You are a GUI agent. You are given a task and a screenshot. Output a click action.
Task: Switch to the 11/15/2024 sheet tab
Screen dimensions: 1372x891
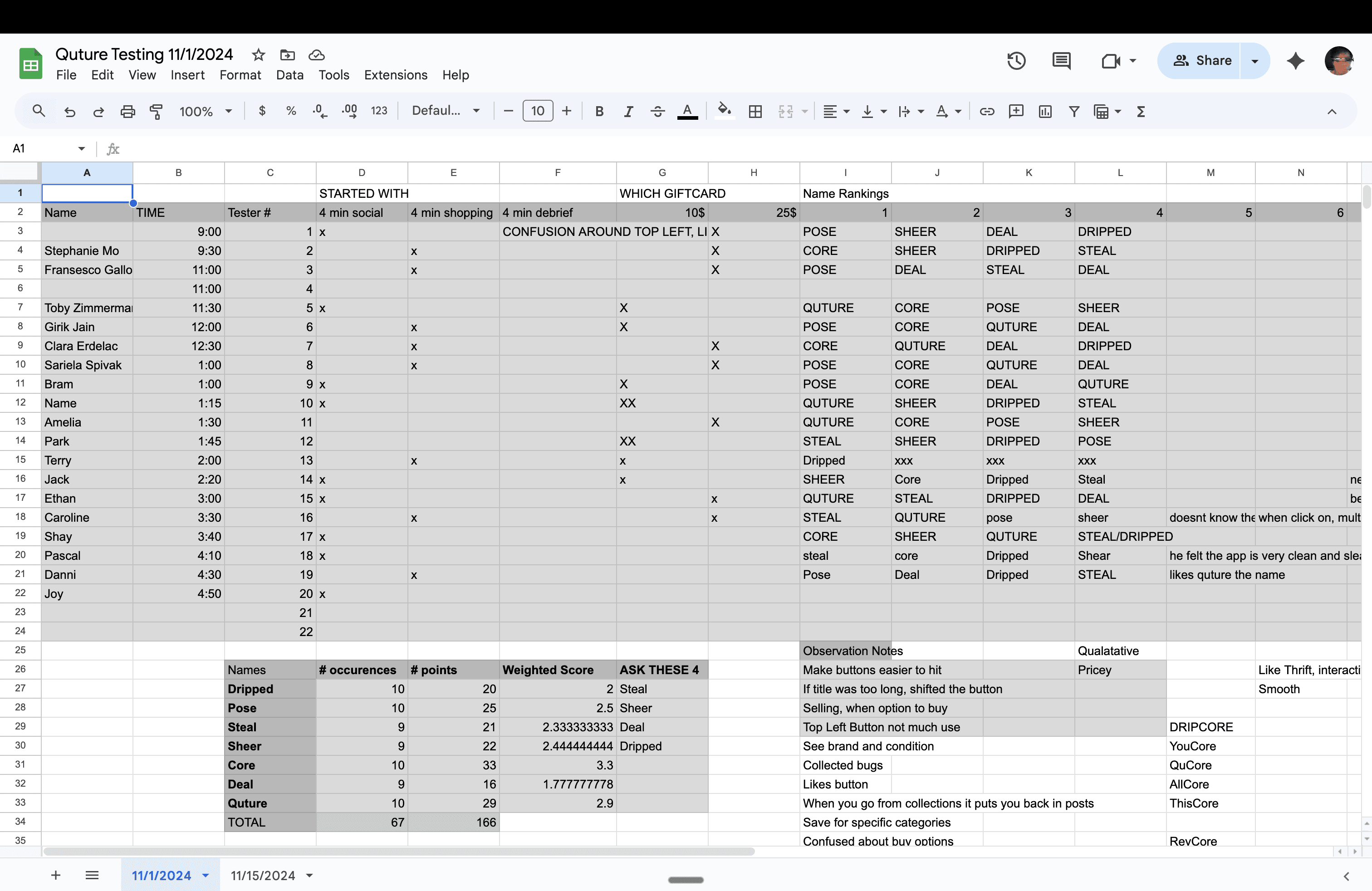click(x=263, y=876)
